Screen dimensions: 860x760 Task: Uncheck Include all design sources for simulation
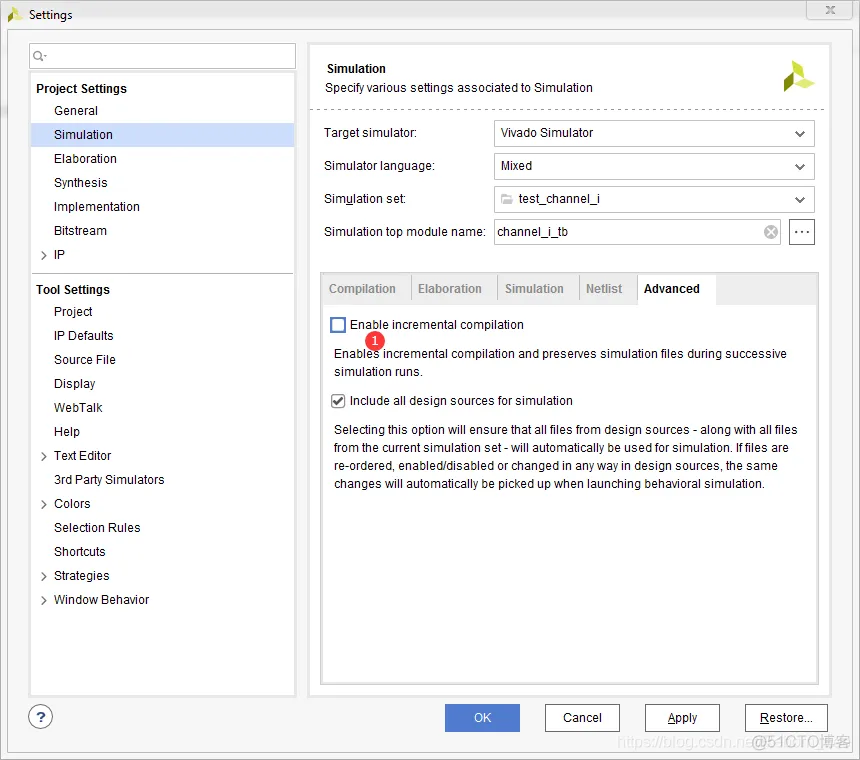tap(338, 401)
